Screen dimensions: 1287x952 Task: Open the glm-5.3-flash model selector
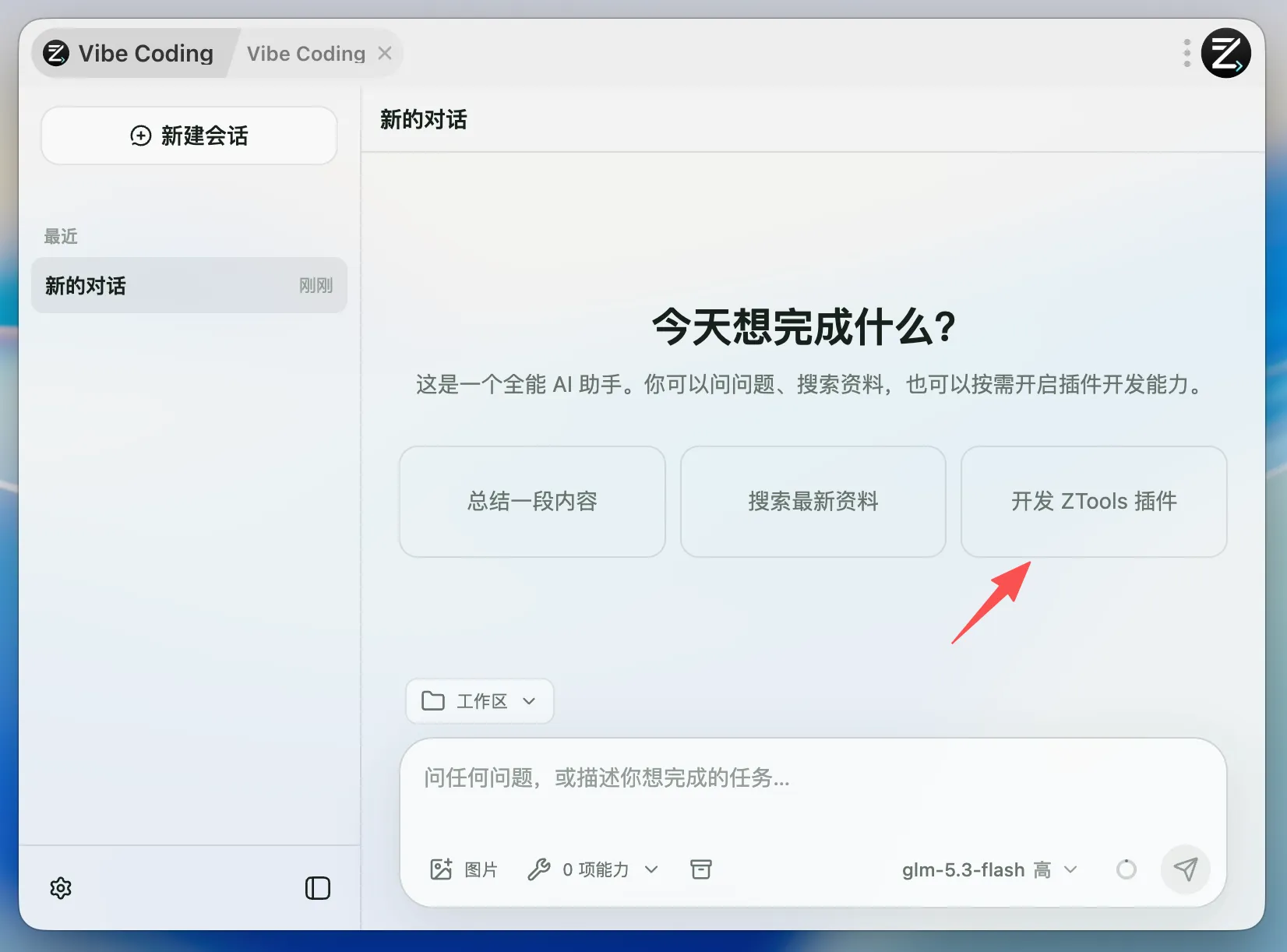tap(989, 869)
